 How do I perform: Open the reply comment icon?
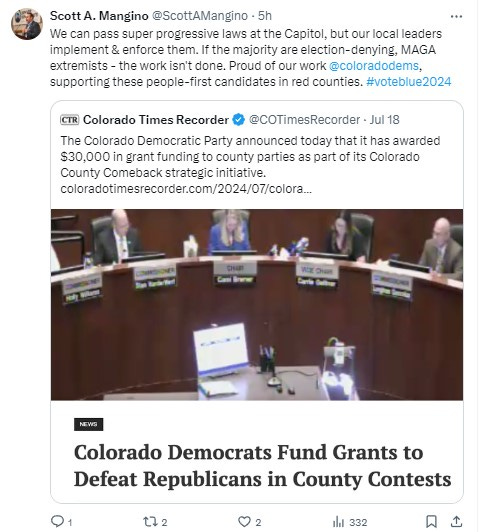tap(57, 521)
